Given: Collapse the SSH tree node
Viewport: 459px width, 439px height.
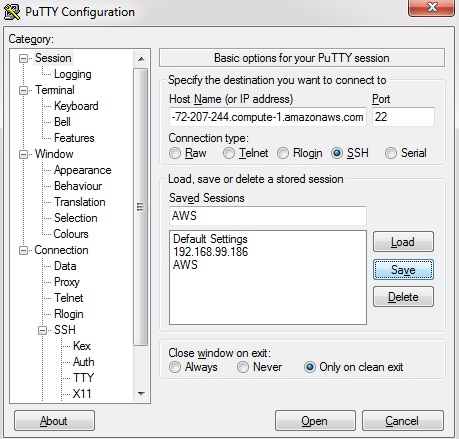Looking at the screenshot, I should pyautogui.click(x=42, y=330).
